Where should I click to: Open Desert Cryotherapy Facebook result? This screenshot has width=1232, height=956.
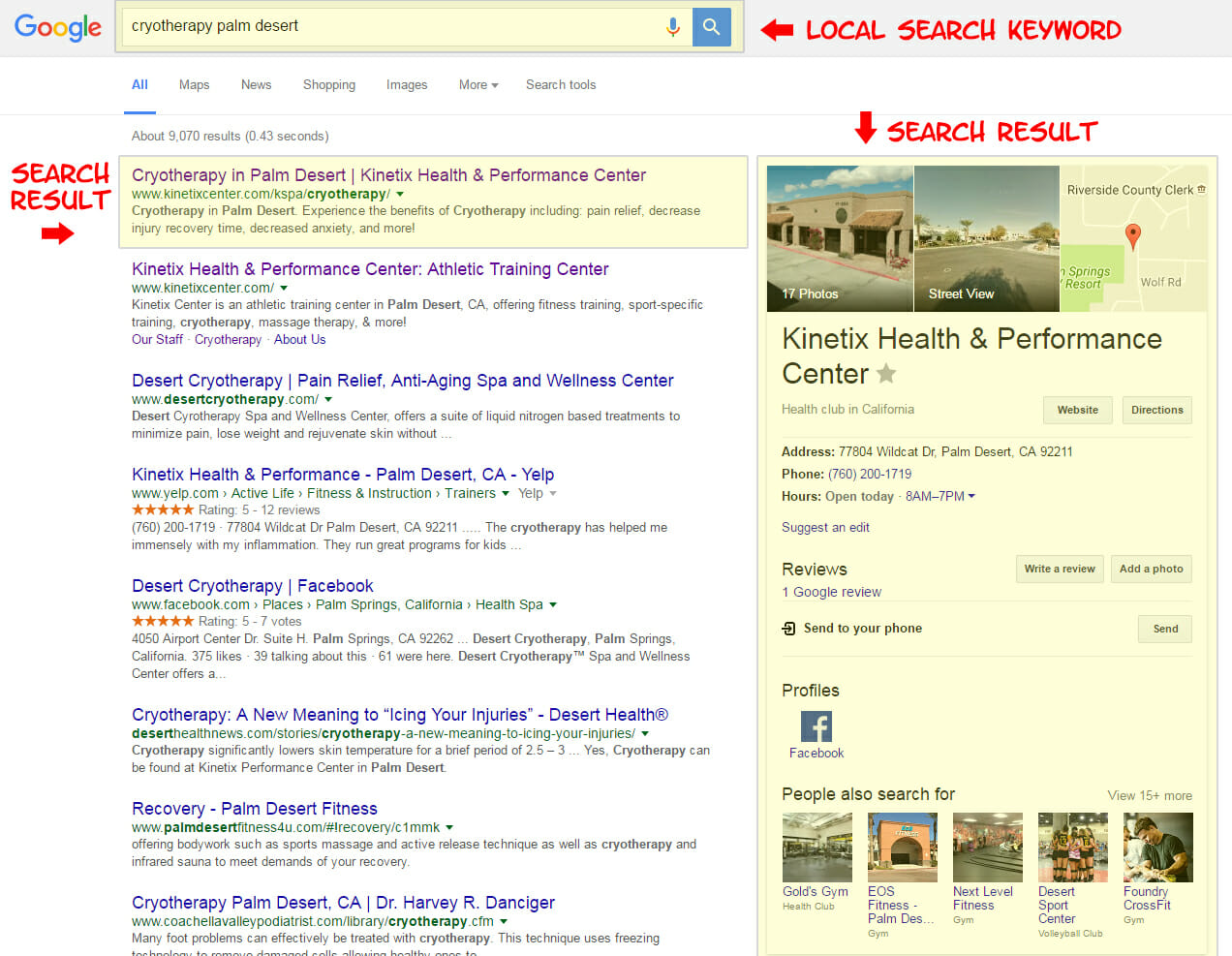[x=252, y=586]
